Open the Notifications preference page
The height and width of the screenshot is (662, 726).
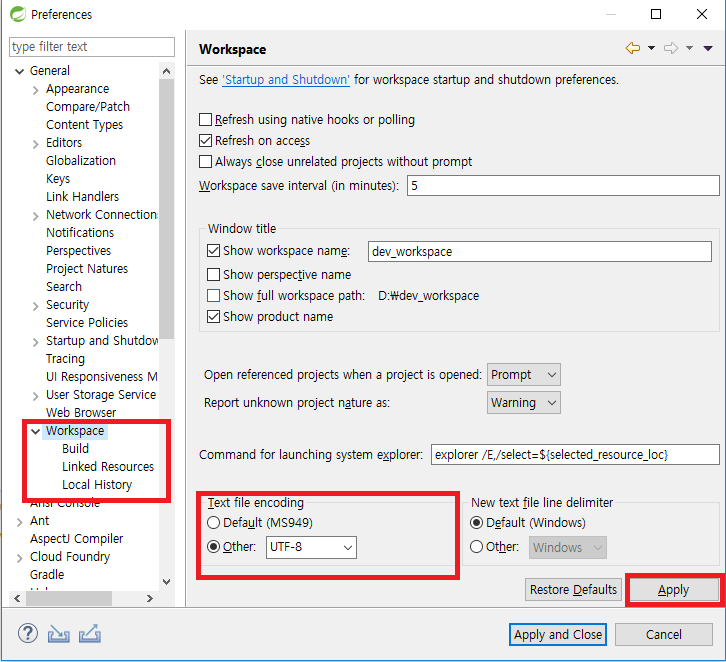80,232
